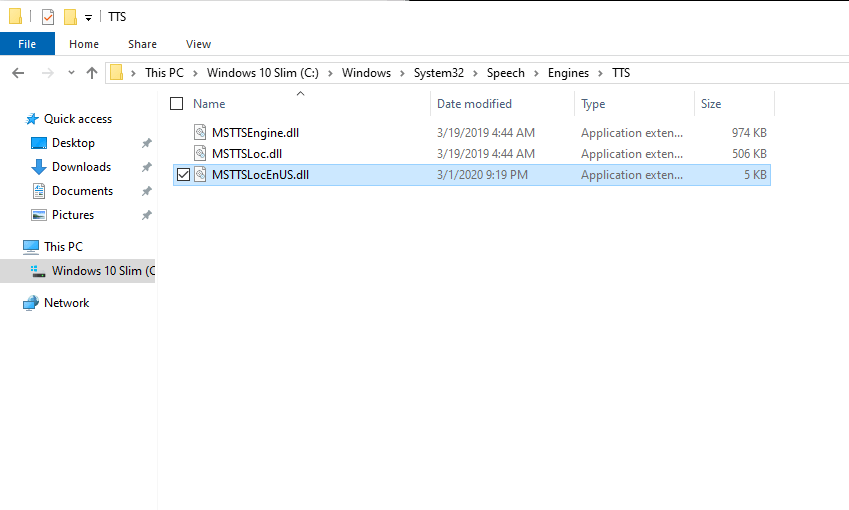Uncheck the MSTTSLocEnUS.dll checkbox
The image size is (849, 510).
click(x=182, y=175)
